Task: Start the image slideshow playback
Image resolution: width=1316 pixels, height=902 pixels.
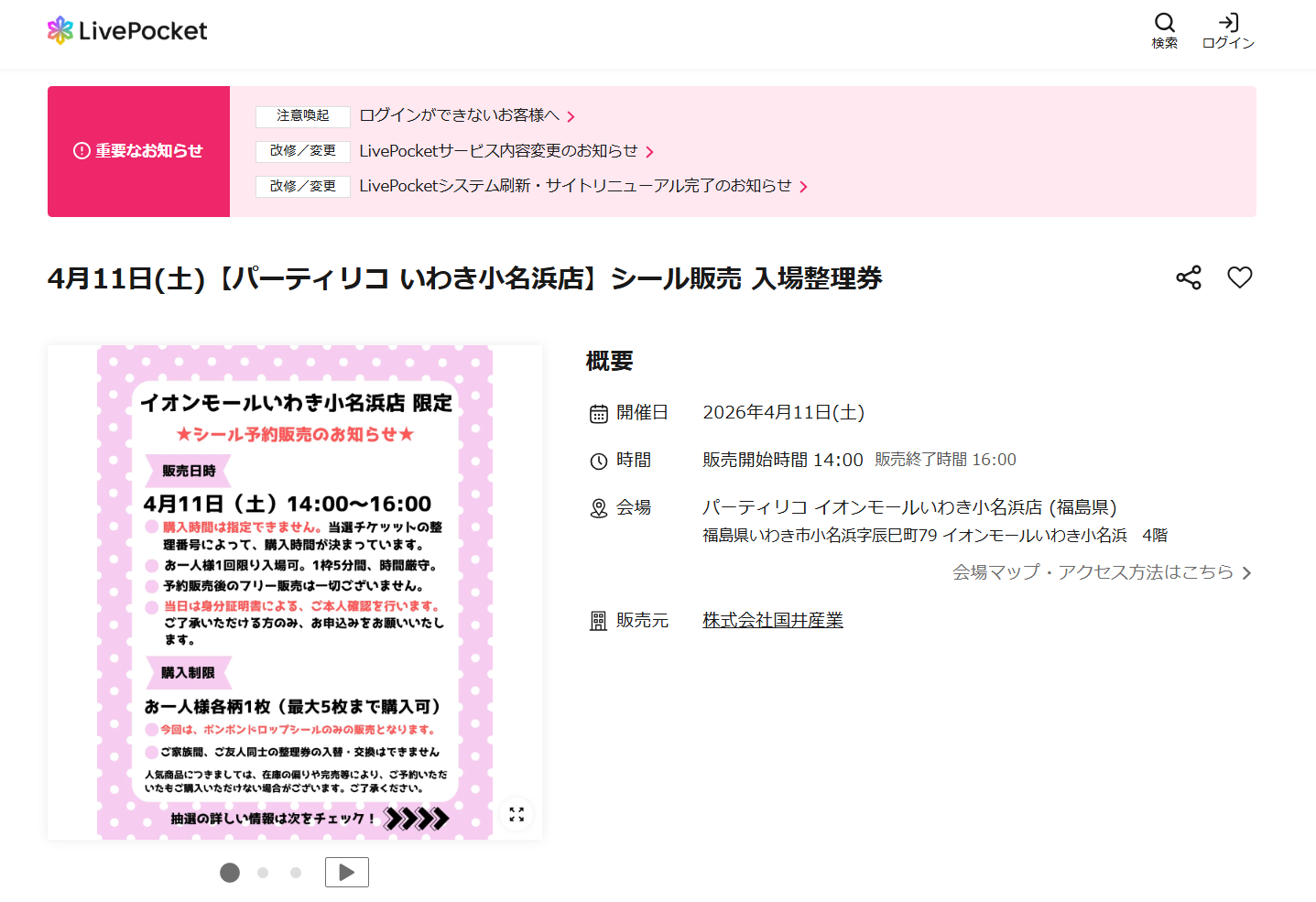Action: tap(346, 872)
